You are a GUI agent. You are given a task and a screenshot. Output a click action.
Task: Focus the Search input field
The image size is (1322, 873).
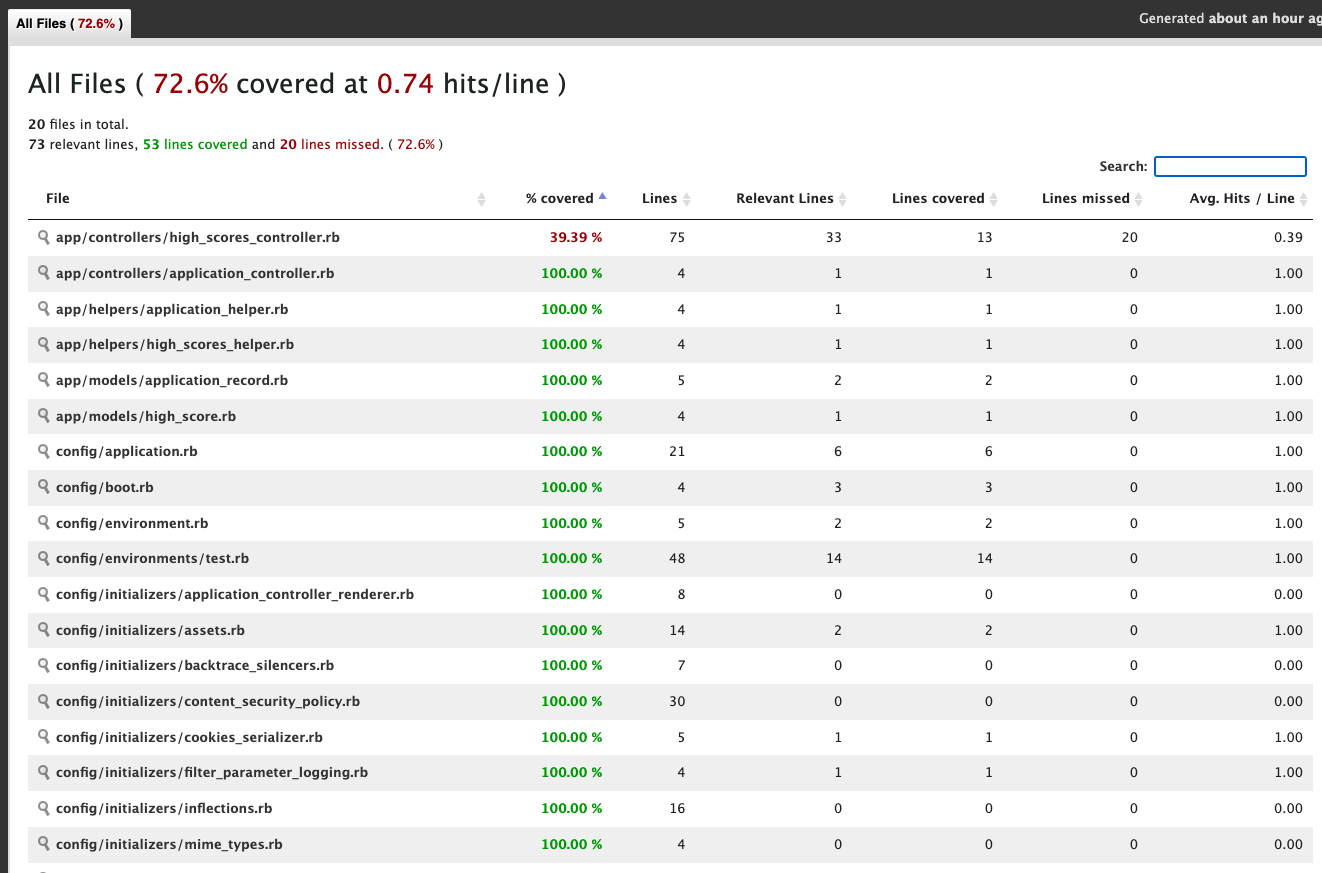[x=1230, y=167]
